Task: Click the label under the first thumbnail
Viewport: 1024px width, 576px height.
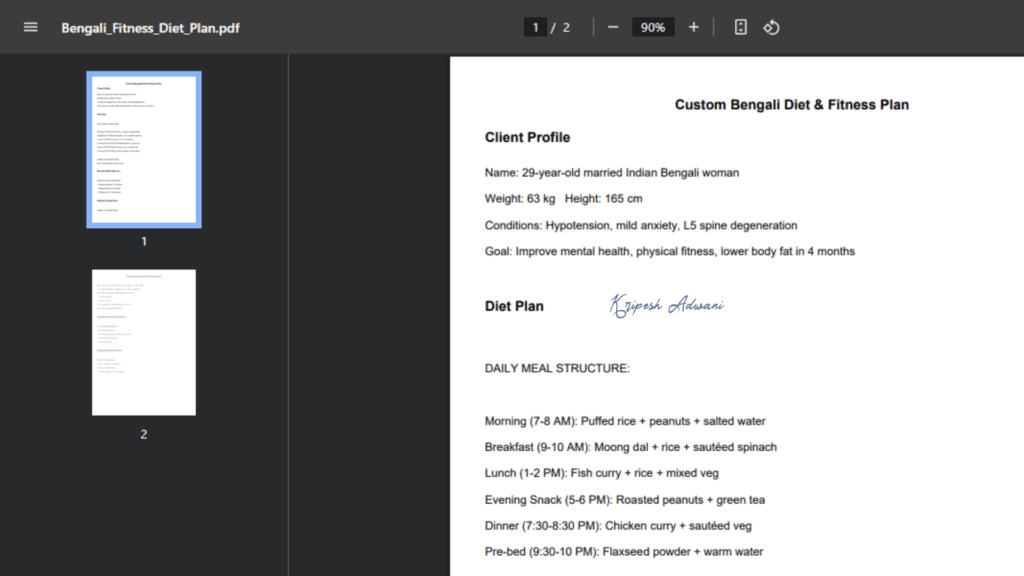Action: pyautogui.click(x=143, y=241)
